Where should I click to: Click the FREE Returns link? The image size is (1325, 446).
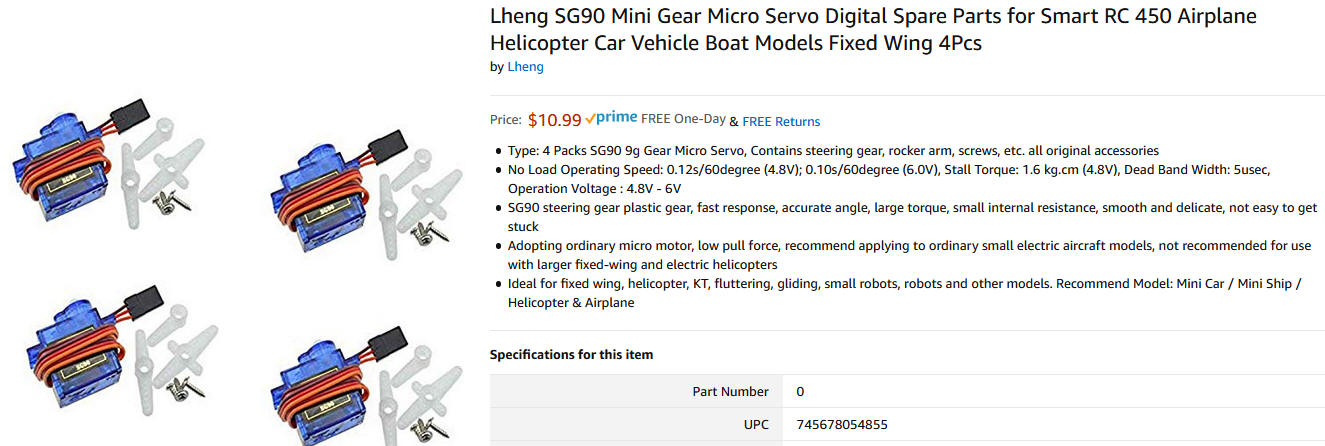tap(781, 122)
